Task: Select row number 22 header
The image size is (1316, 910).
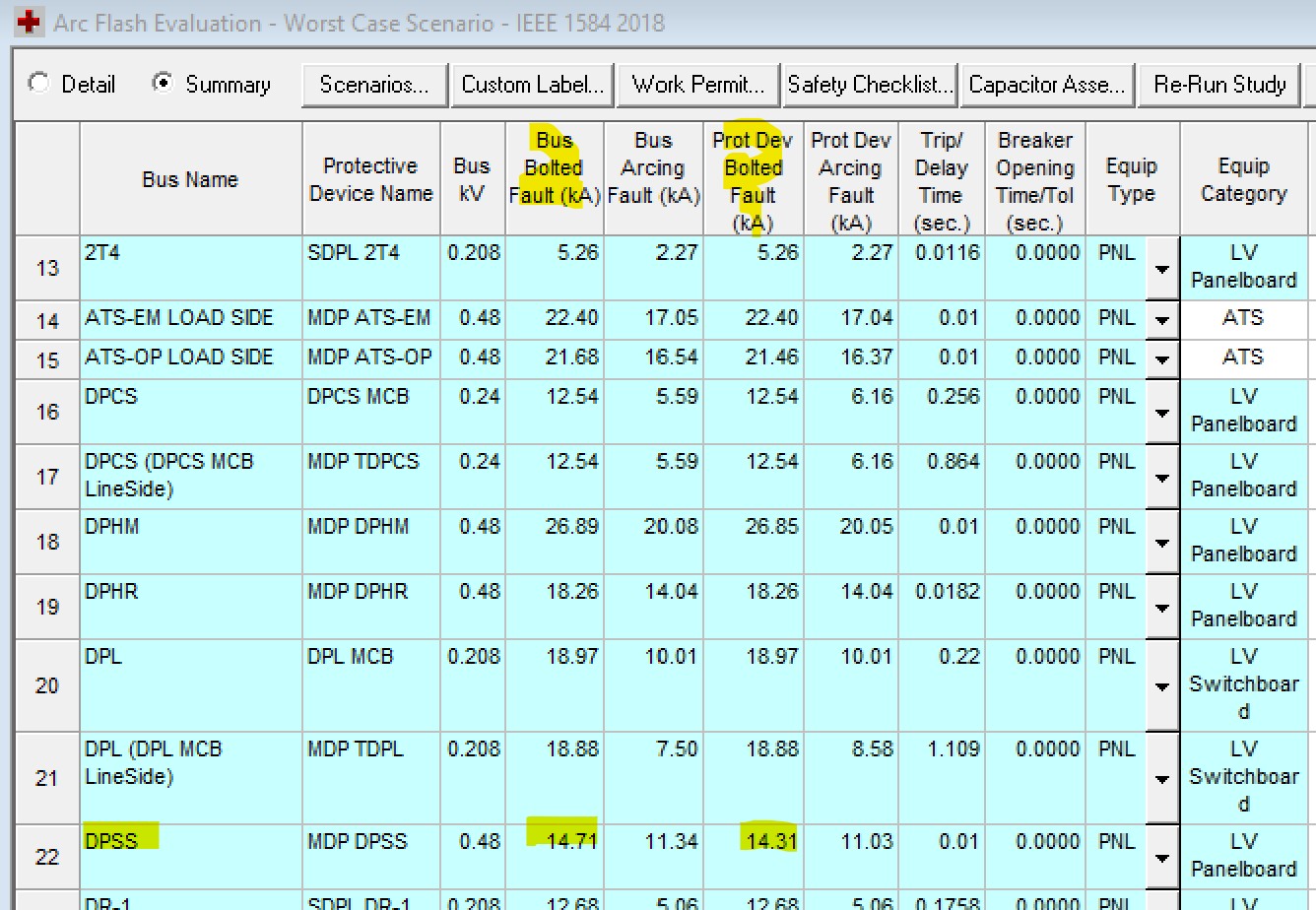Action: pyautogui.click(x=47, y=857)
